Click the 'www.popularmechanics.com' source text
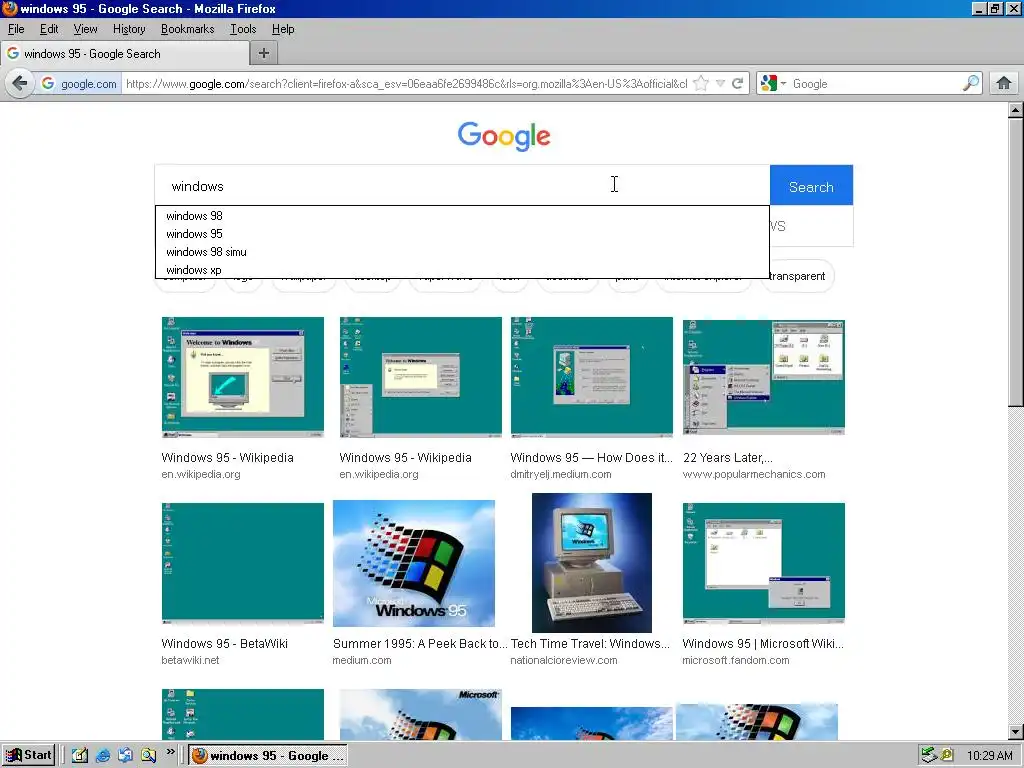Screen dimensions: 1024x768 point(754,474)
